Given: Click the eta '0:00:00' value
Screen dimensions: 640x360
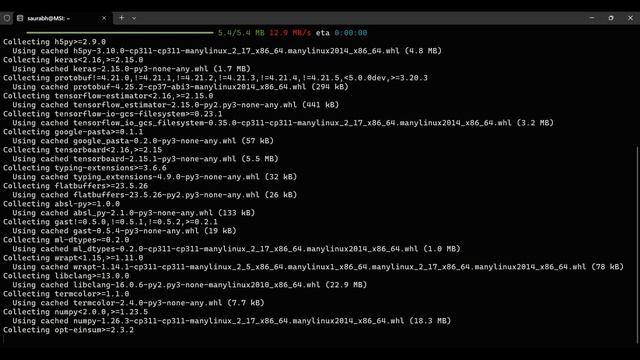Looking at the screenshot, I should 351,33.
